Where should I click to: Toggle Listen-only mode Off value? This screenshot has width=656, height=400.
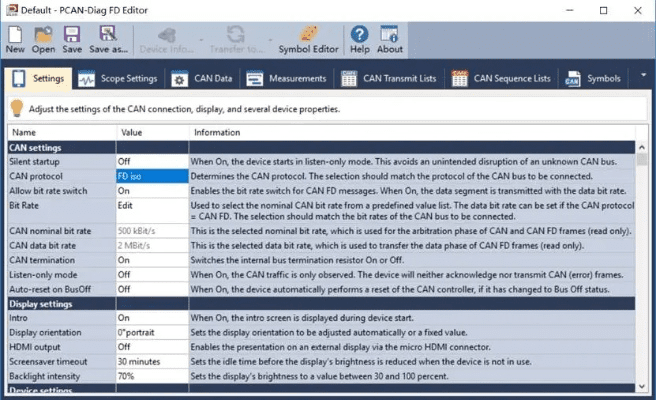(x=150, y=274)
